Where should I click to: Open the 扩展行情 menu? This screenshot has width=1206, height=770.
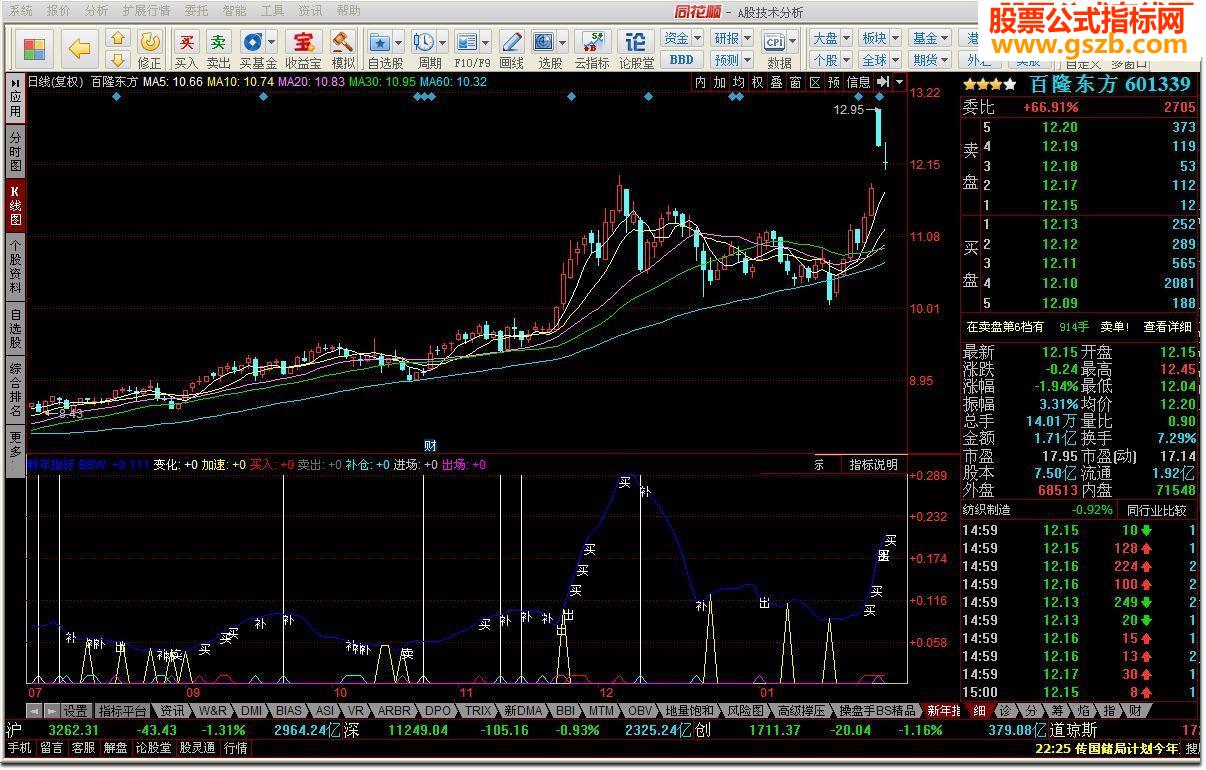point(146,10)
